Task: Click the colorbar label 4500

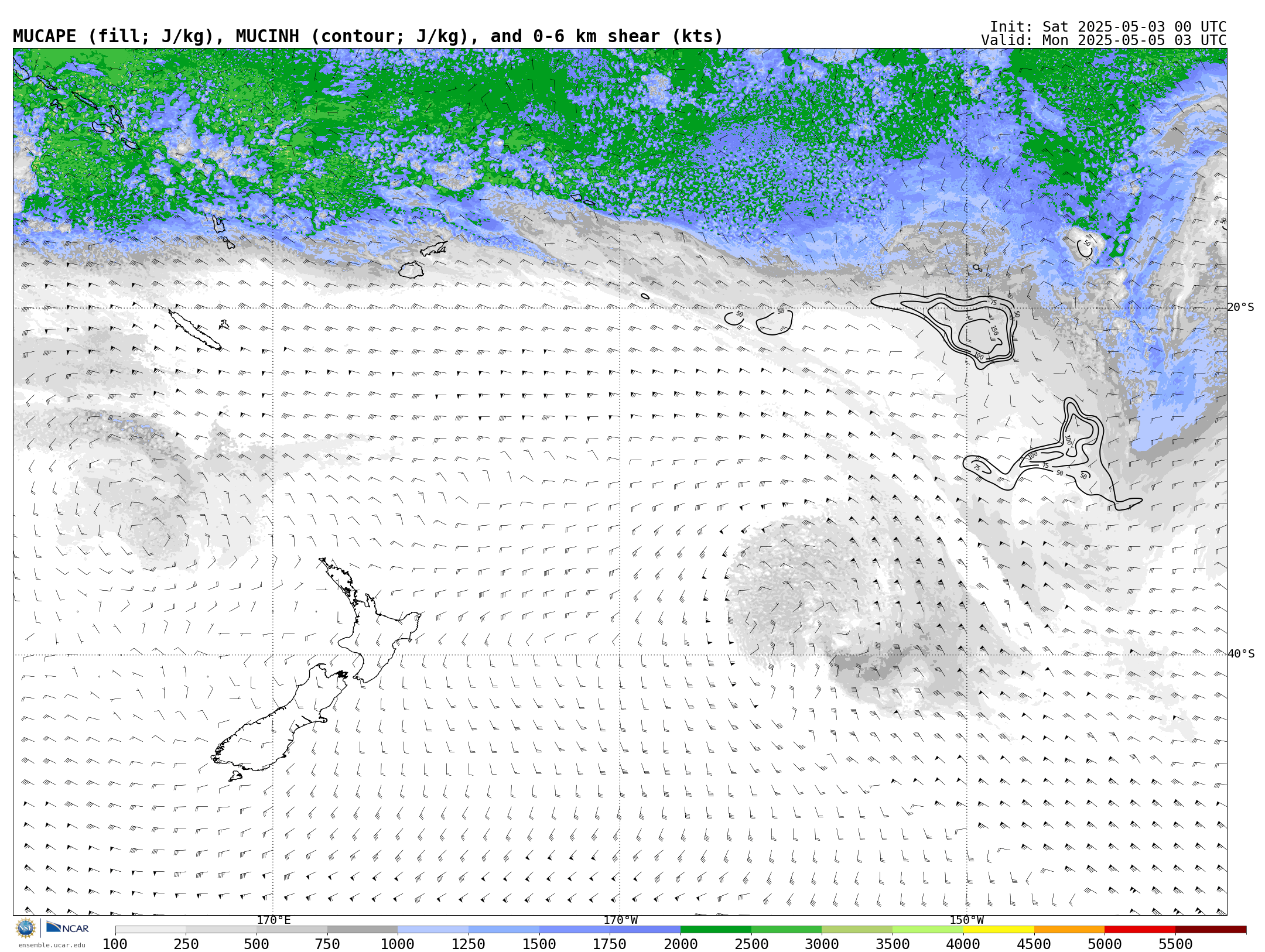Action: coord(1034,944)
